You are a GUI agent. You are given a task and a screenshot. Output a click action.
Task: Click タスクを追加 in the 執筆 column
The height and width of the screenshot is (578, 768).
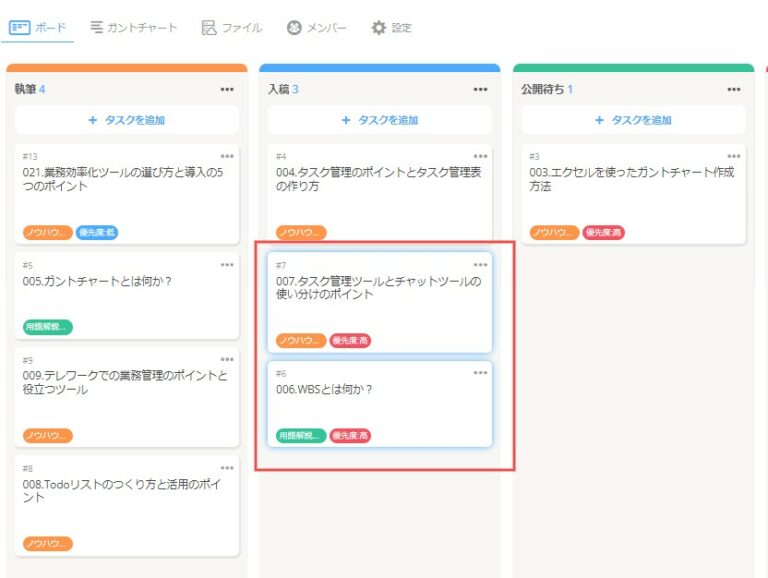127,120
